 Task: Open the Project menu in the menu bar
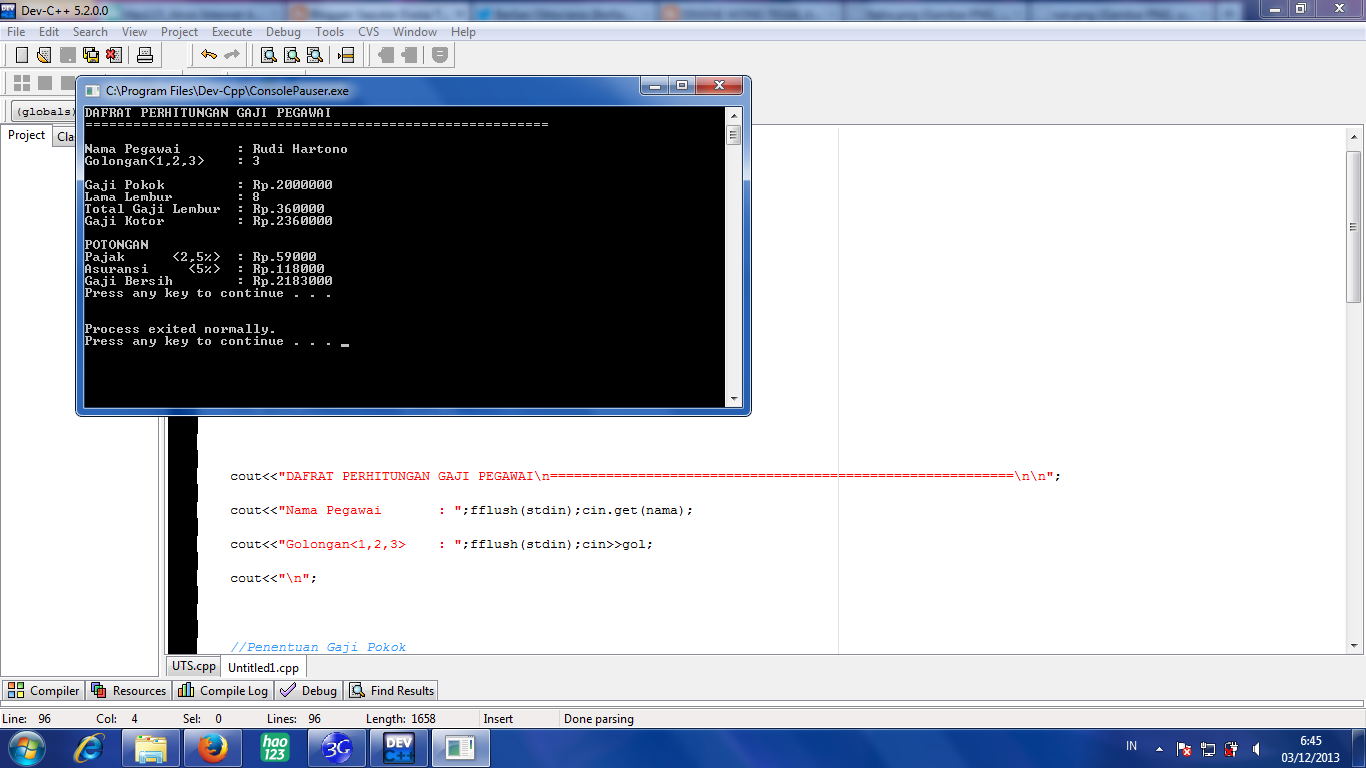179,32
